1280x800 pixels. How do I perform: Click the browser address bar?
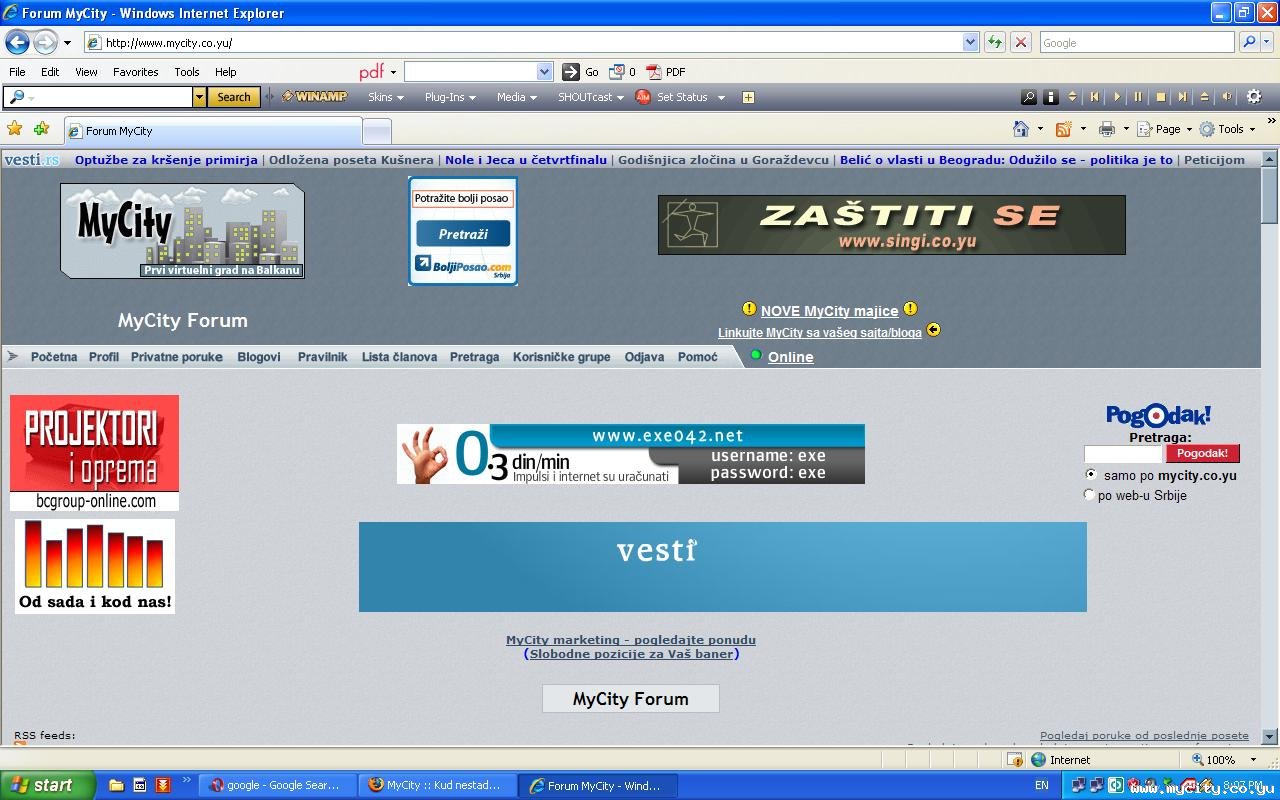(x=523, y=42)
